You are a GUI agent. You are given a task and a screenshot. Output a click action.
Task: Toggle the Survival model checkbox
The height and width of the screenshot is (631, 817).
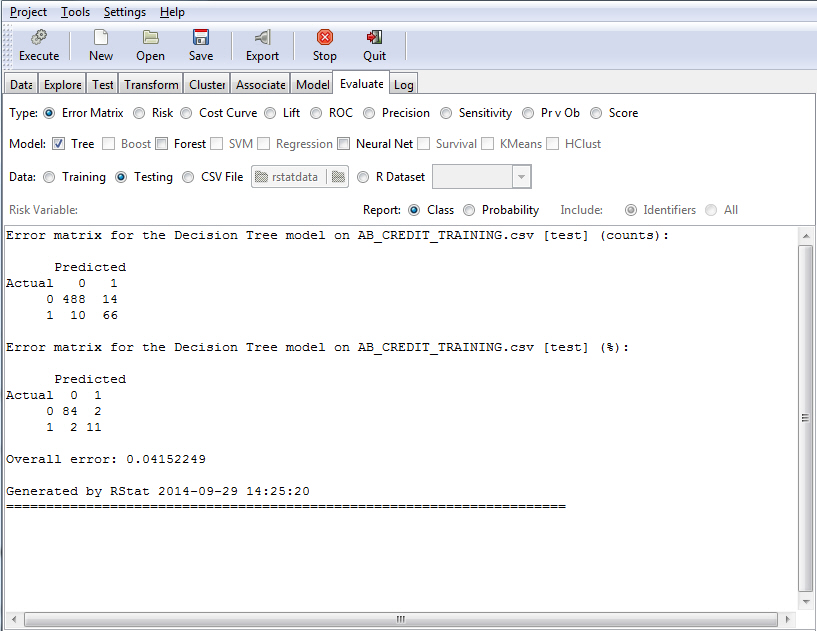[x=424, y=144]
